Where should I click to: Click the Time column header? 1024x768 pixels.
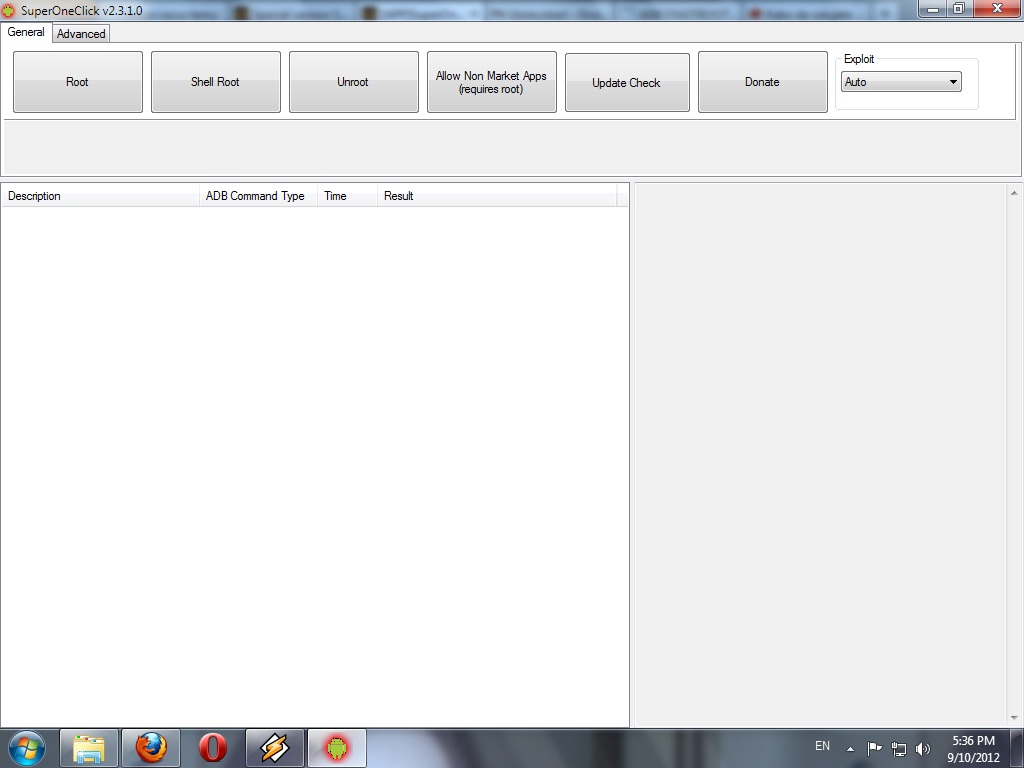[347, 196]
